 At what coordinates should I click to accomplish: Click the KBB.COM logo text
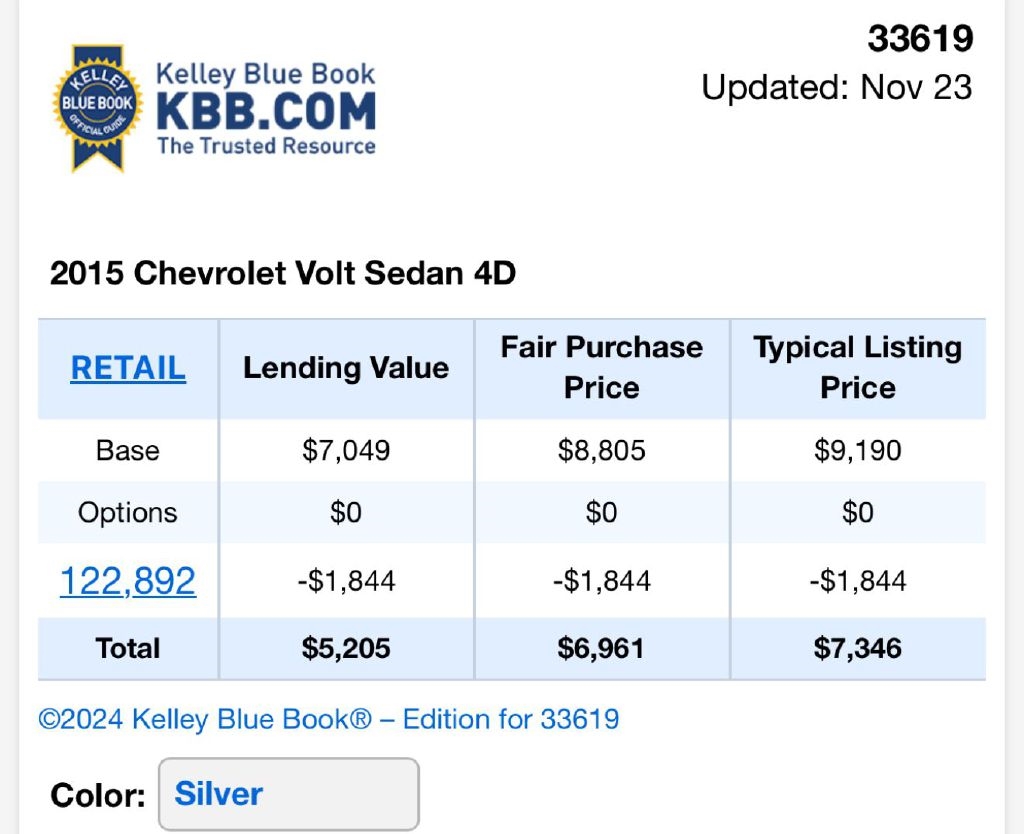(x=266, y=111)
